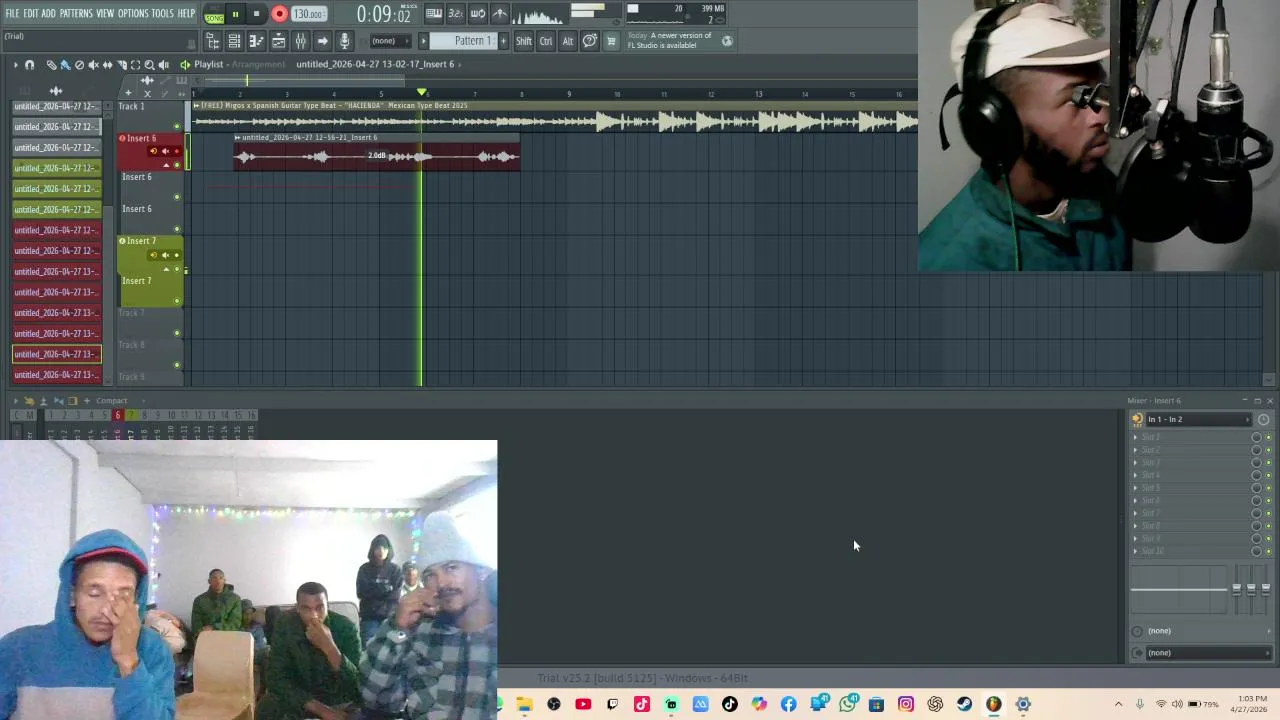Select the Playlist zoom tool
This screenshot has height=720, width=1280.
tap(149, 65)
